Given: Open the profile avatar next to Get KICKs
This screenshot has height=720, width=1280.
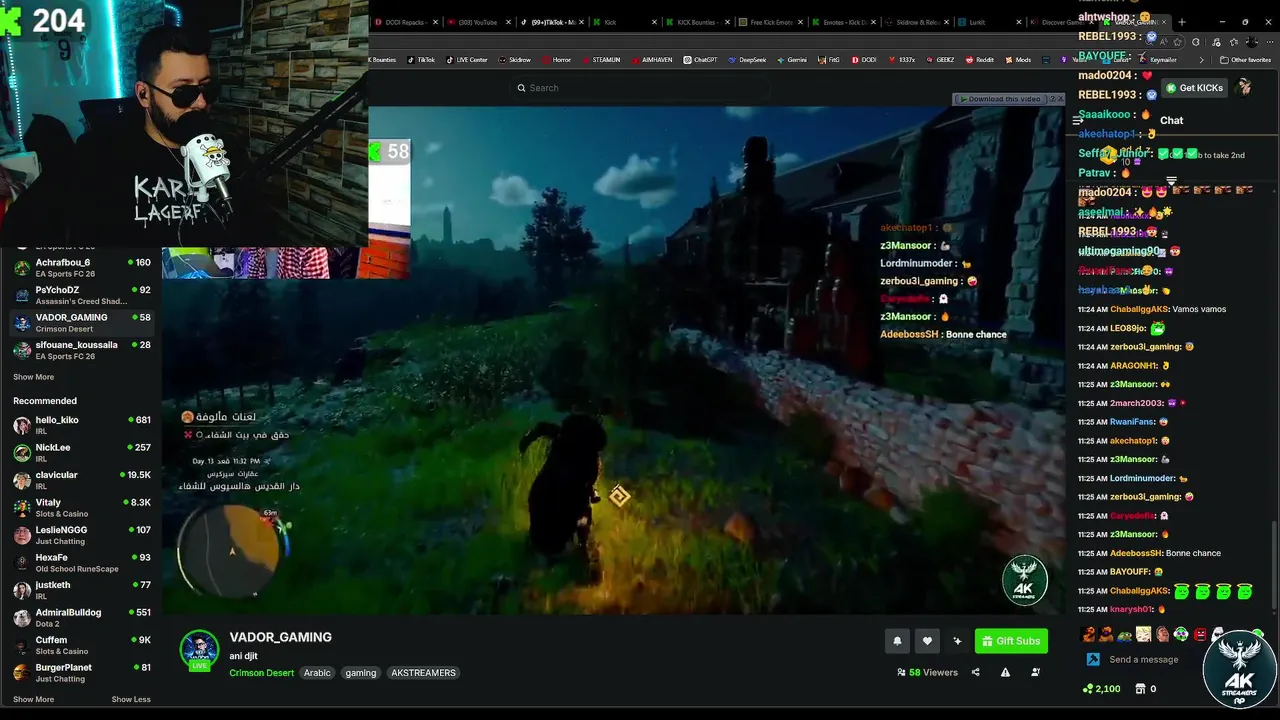Looking at the screenshot, I should [x=1244, y=88].
